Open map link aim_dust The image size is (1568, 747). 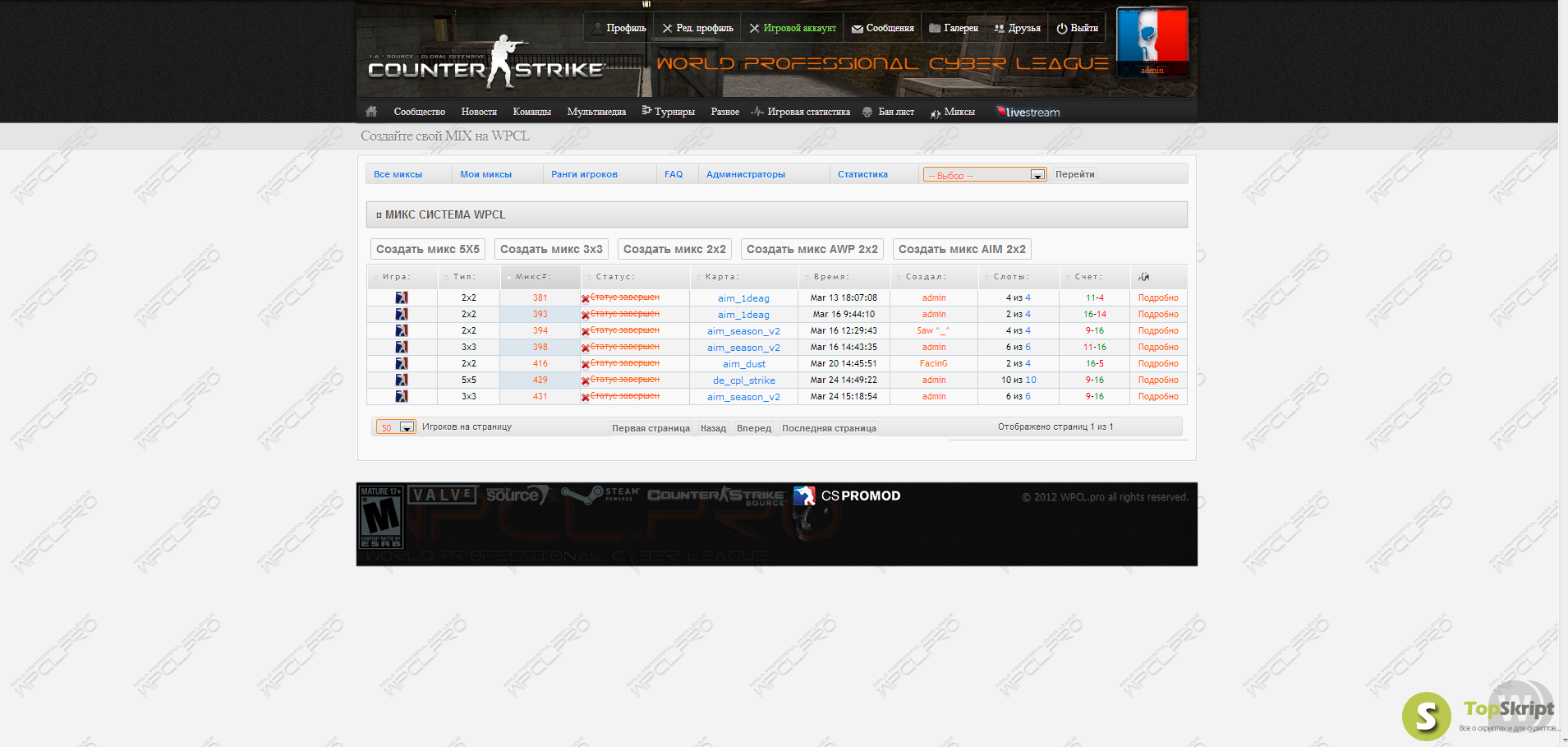click(x=744, y=364)
